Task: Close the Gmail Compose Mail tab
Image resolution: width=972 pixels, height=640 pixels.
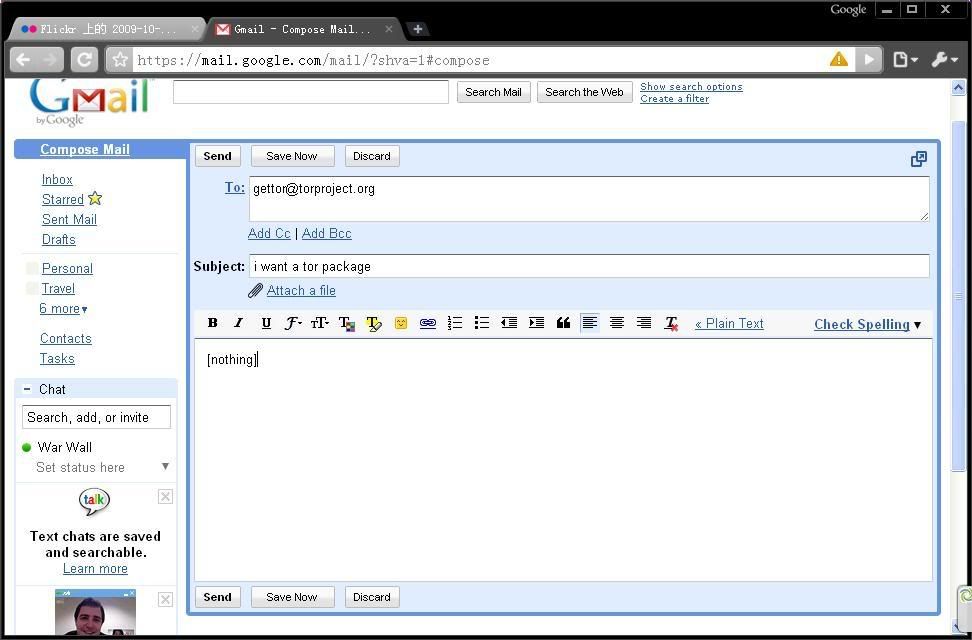Action: pyautogui.click(x=389, y=29)
